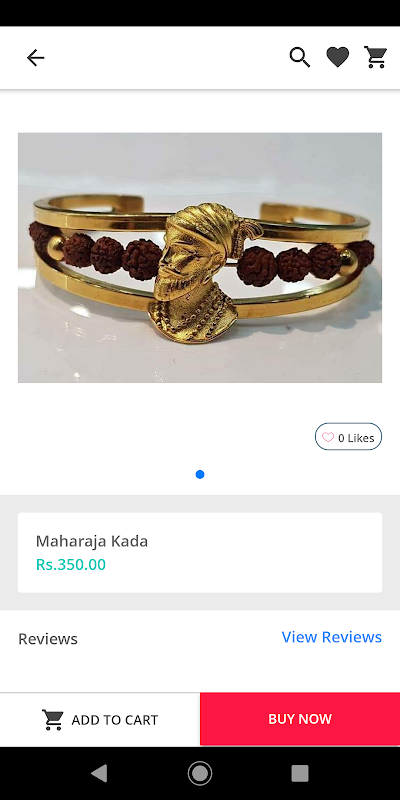The image size is (400, 800).
Task: Open View Reviews link
Action: 332,637
